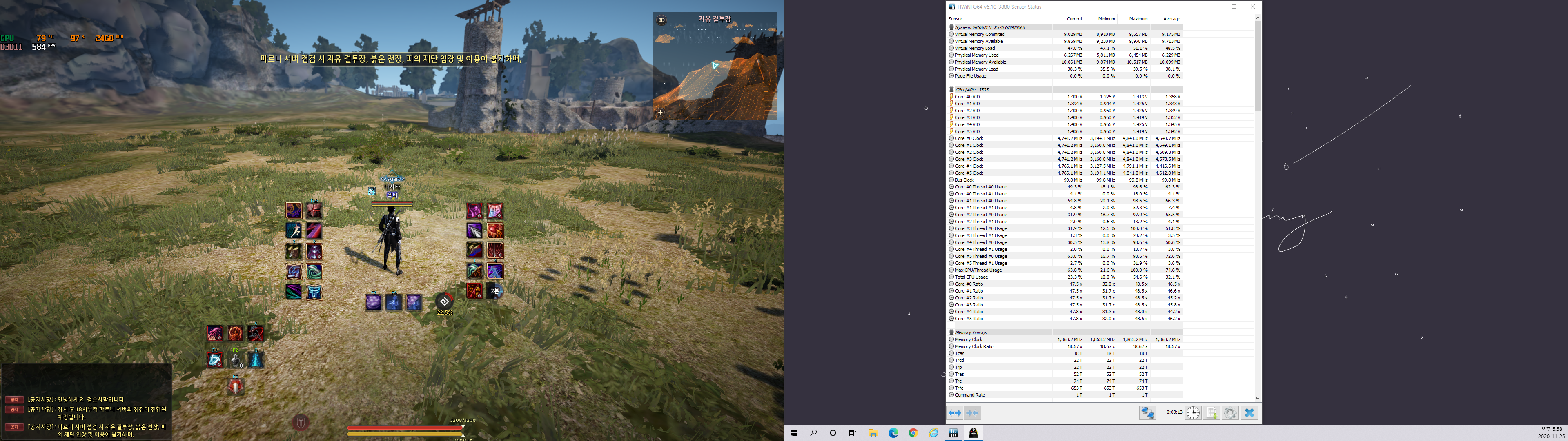This screenshot has width=1568, height=441.
Task: Select the Physical Memory Load row
Action: click(x=1065, y=69)
